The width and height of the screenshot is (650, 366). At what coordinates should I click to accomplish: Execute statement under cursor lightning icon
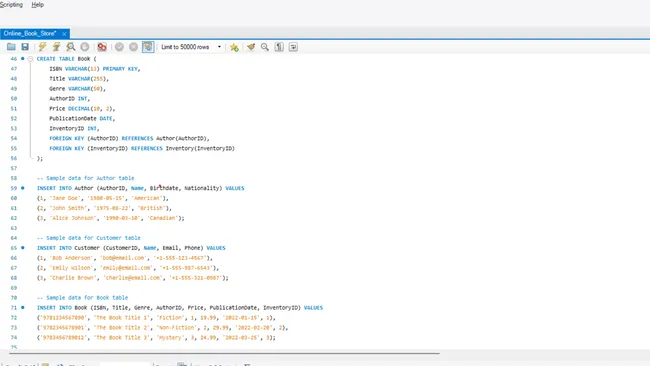tap(56, 47)
